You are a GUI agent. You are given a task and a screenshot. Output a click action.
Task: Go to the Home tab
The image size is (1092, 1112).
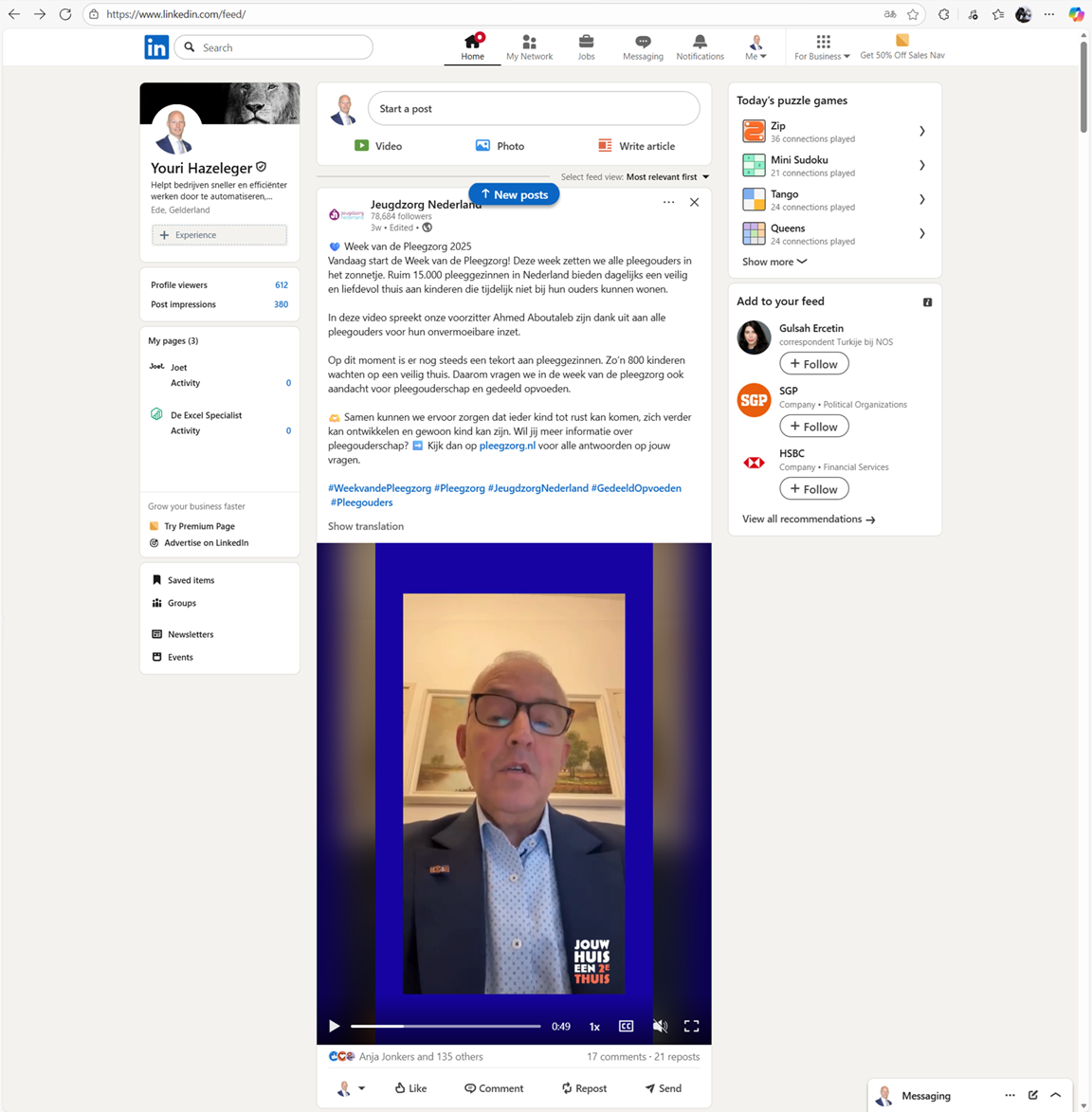point(472,46)
